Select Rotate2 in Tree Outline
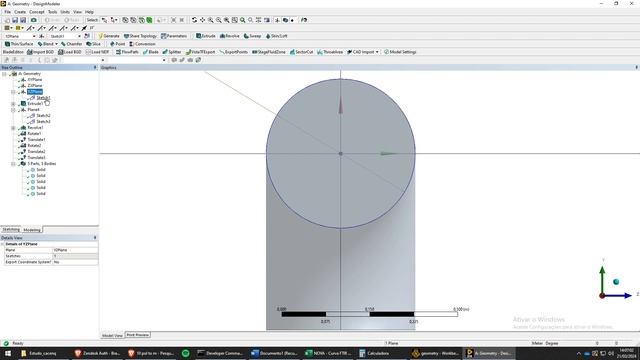The image size is (640, 360). tap(34, 145)
